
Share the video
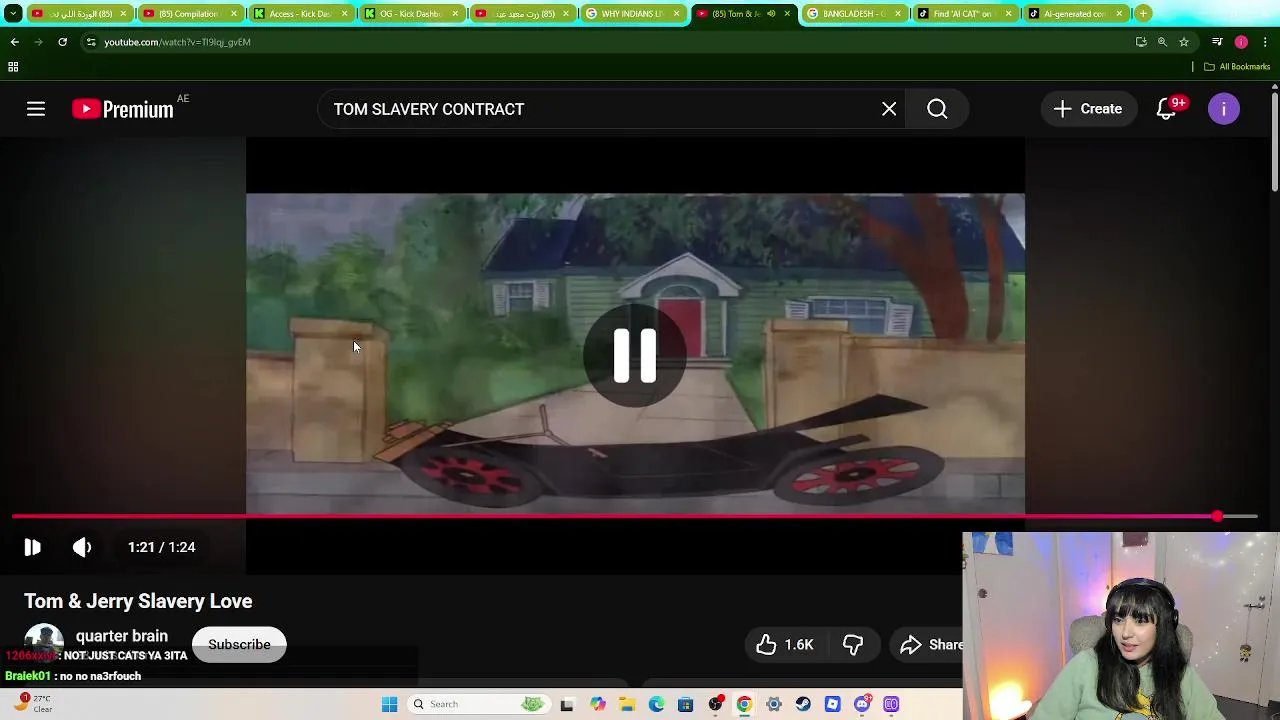tap(931, 645)
